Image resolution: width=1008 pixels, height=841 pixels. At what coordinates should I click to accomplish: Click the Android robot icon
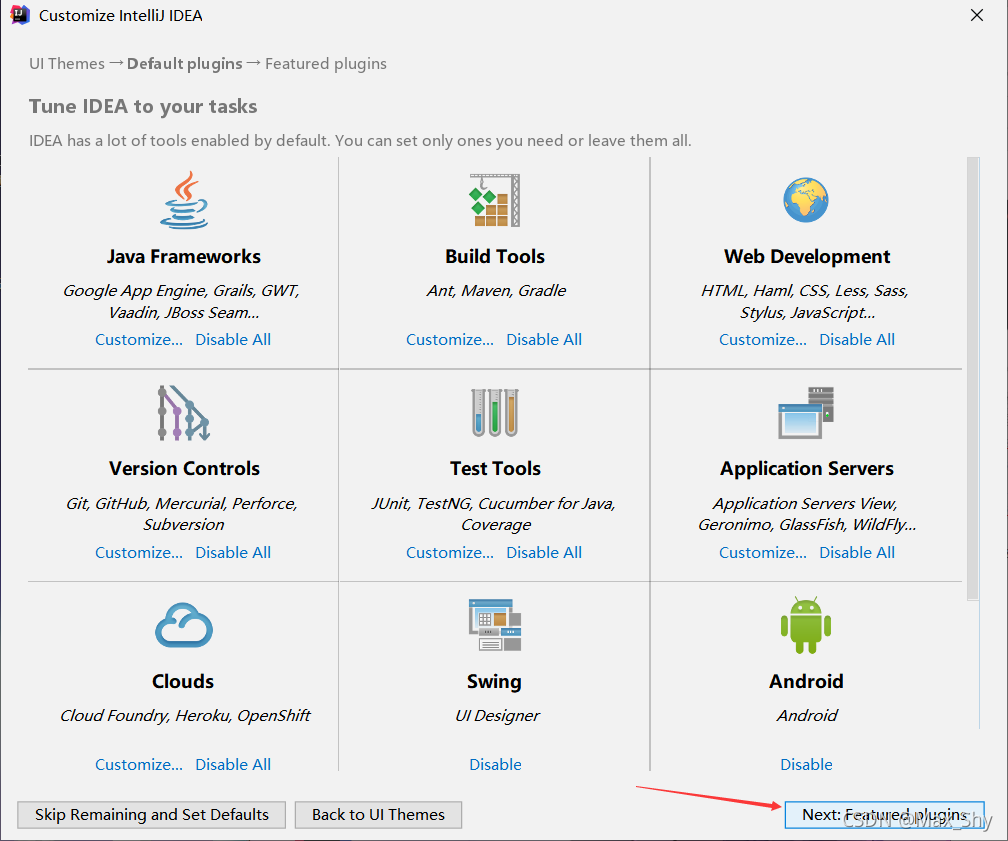806,625
